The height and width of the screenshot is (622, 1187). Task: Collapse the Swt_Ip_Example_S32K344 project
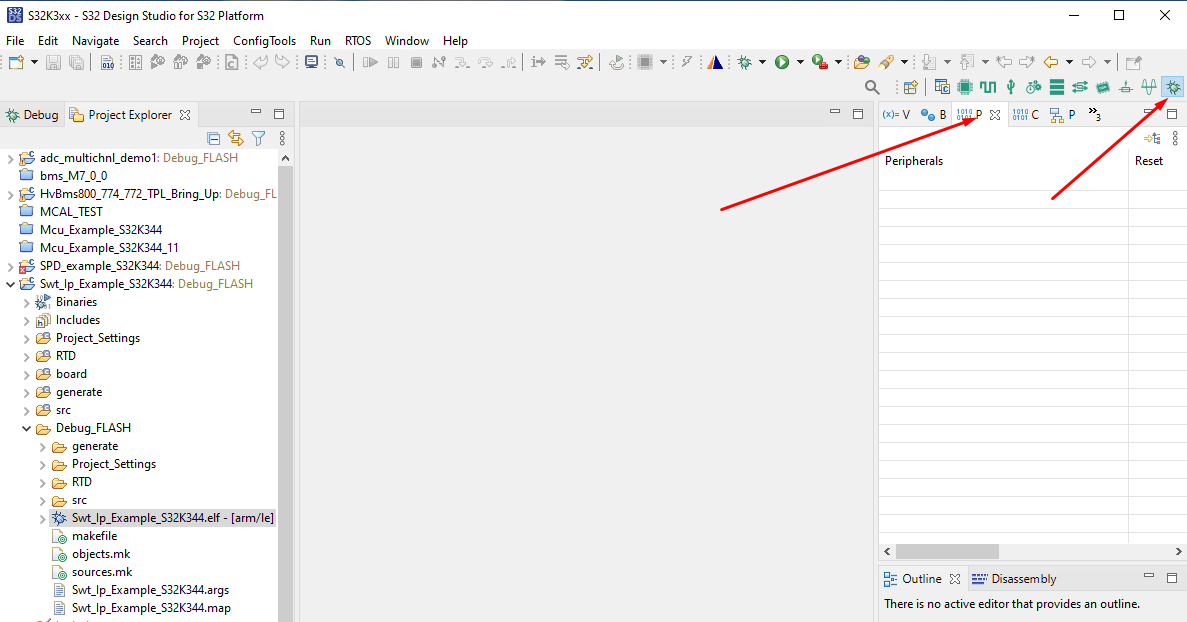click(10, 284)
